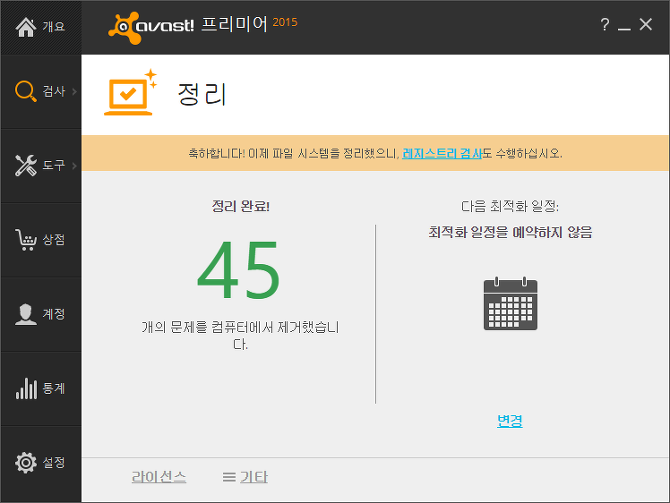This screenshot has width=670, height=503.
Task: Click the 통계 bar chart icon
Action: coord(26,388)
